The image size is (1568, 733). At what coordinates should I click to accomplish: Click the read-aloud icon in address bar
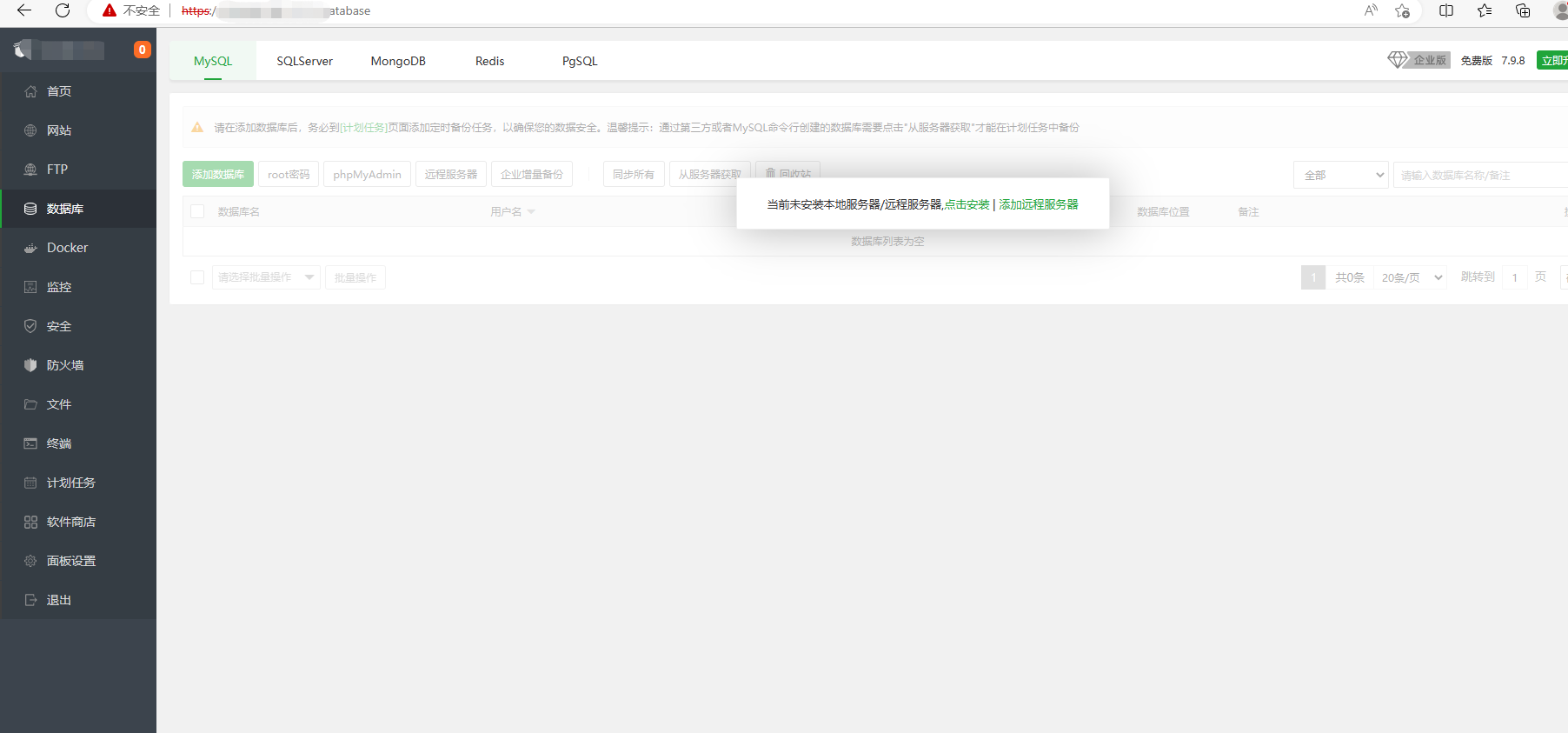1371,10
